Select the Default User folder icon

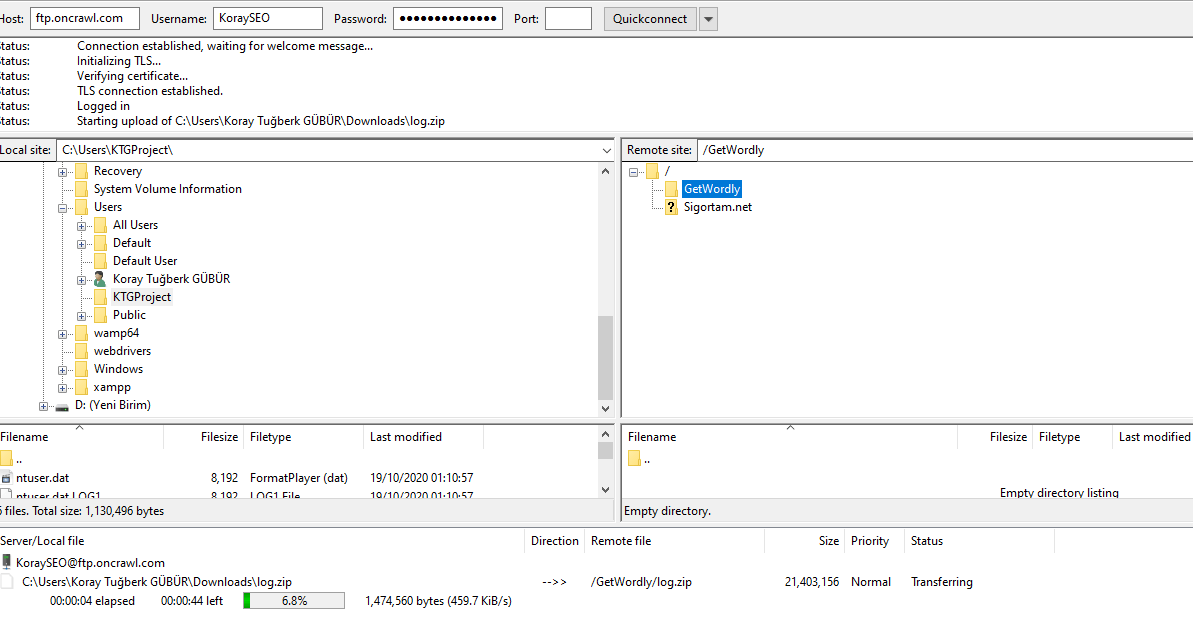click(x=100, y=261)
